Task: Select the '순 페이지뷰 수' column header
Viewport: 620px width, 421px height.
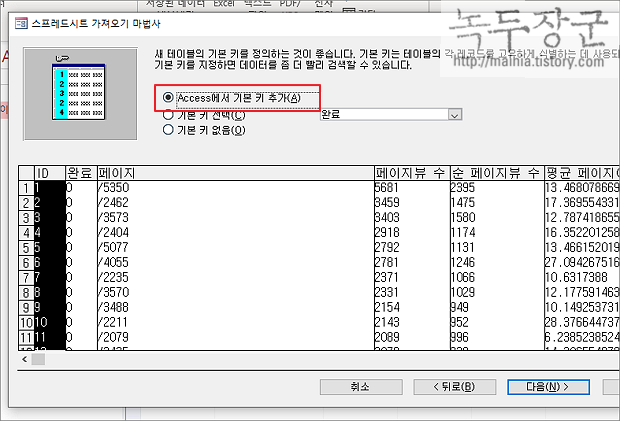Action: (497, 173)
